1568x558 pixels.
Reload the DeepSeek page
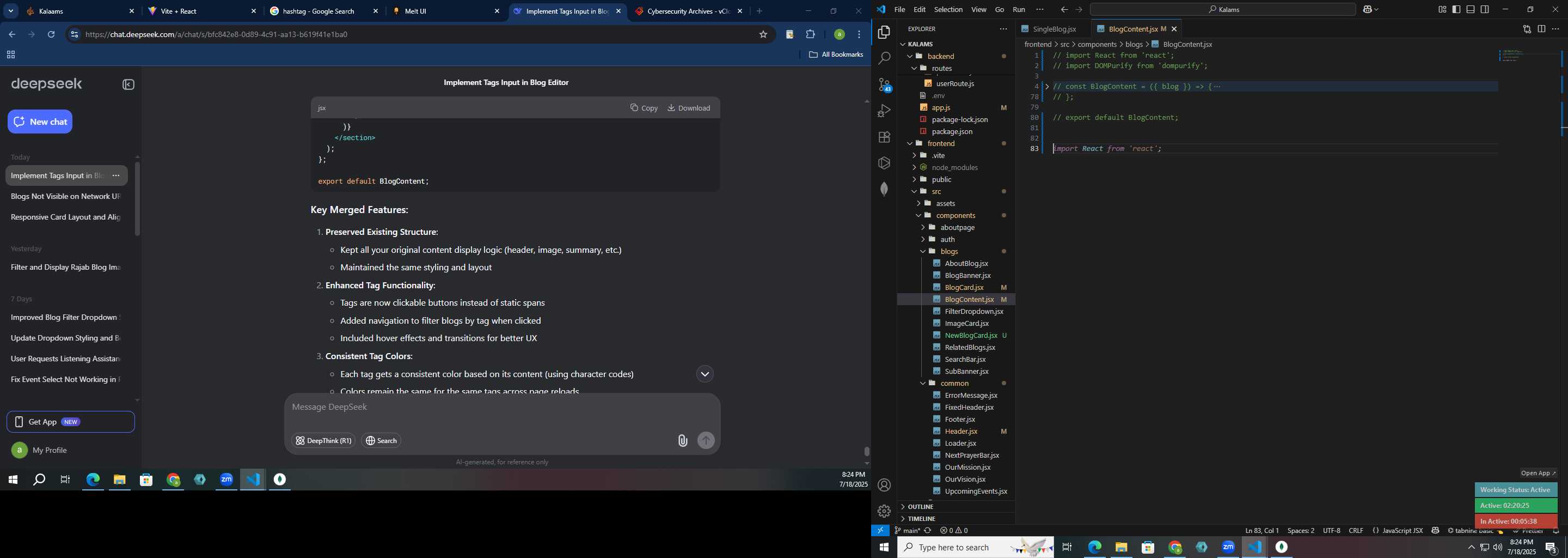point(52,35)
